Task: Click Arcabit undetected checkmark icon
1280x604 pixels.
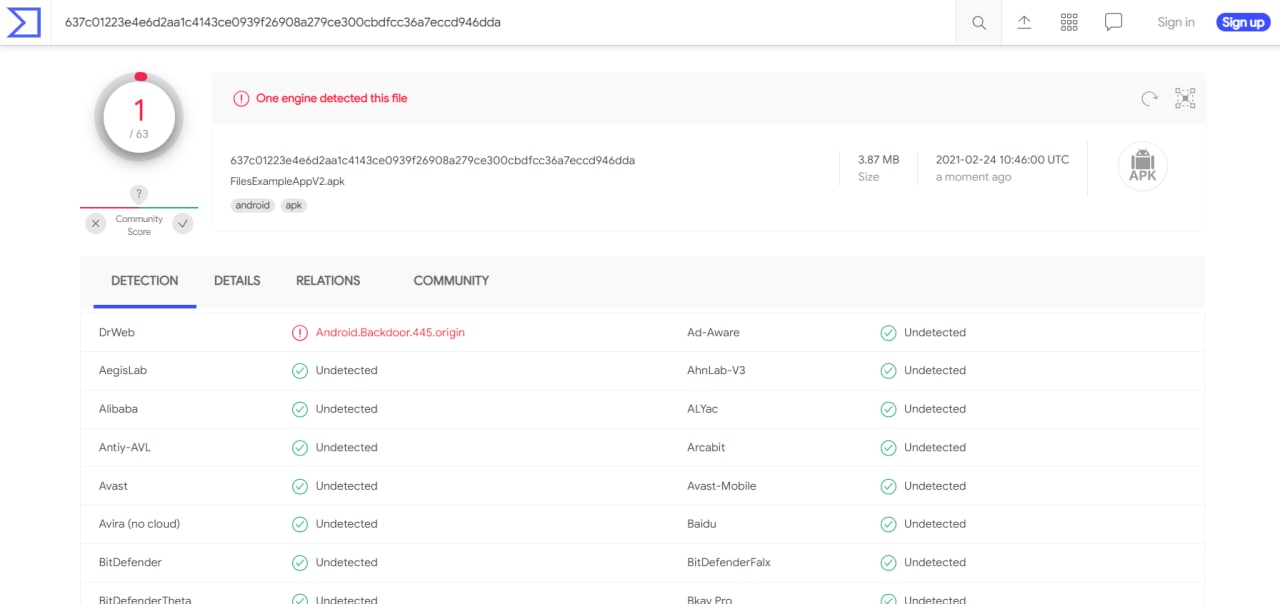Action: pos(888,448)
